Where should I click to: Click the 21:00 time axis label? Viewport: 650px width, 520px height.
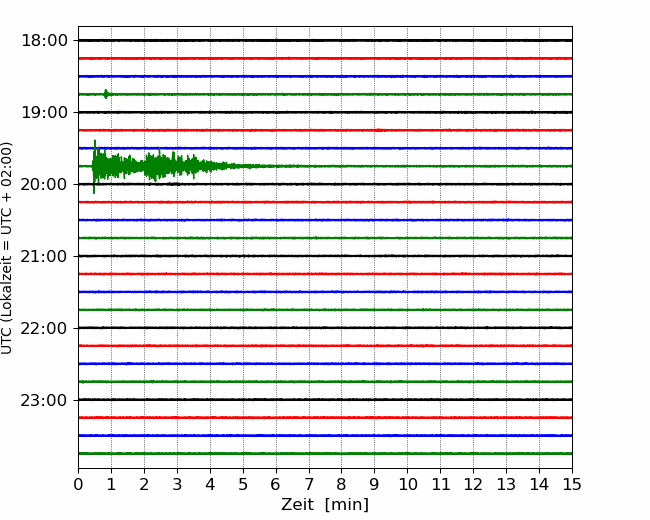pos(44,256)
